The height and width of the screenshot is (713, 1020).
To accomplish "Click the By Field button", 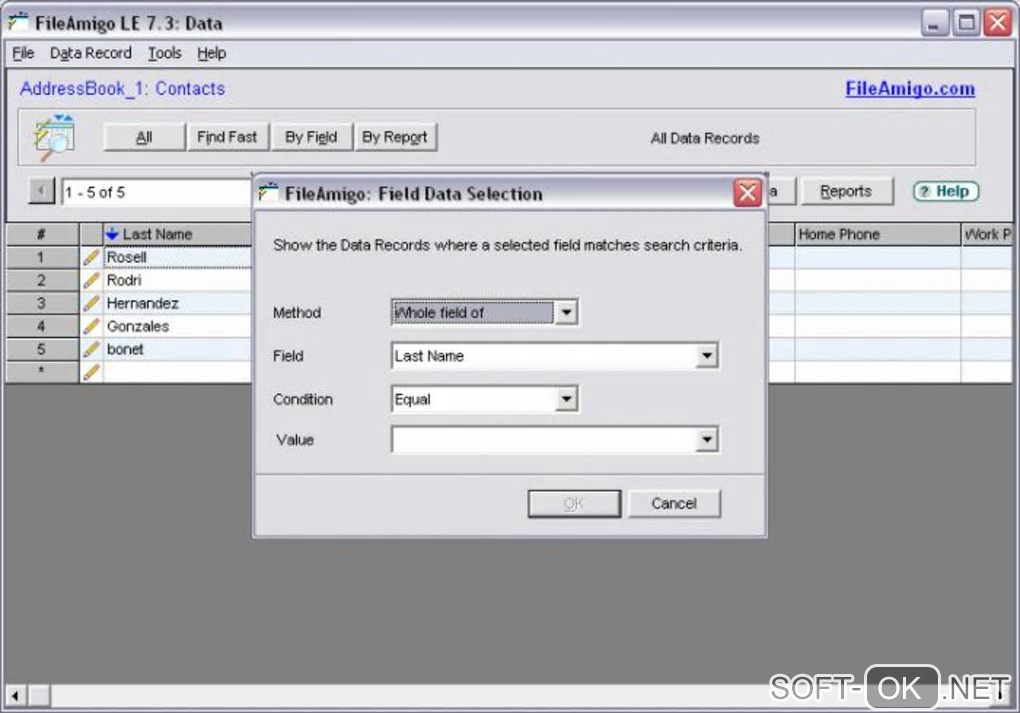I will (x=311, y=137).
